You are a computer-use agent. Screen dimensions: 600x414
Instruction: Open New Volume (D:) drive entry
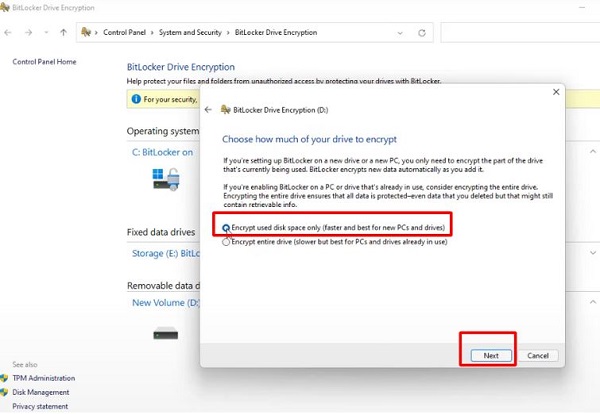pos(166,303)
